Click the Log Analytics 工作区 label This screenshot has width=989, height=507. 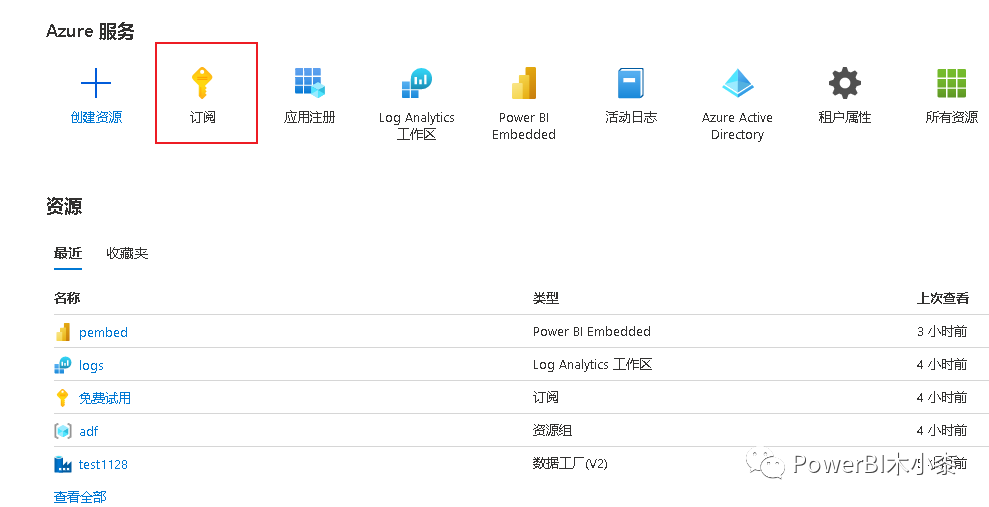pos(416,125)
